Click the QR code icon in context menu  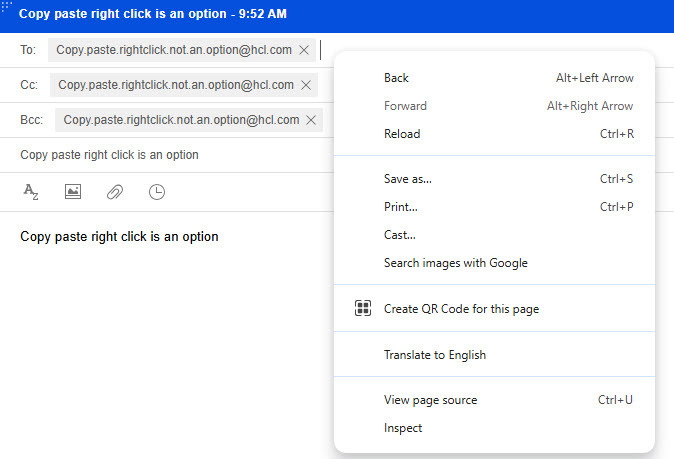pos(363,309)
